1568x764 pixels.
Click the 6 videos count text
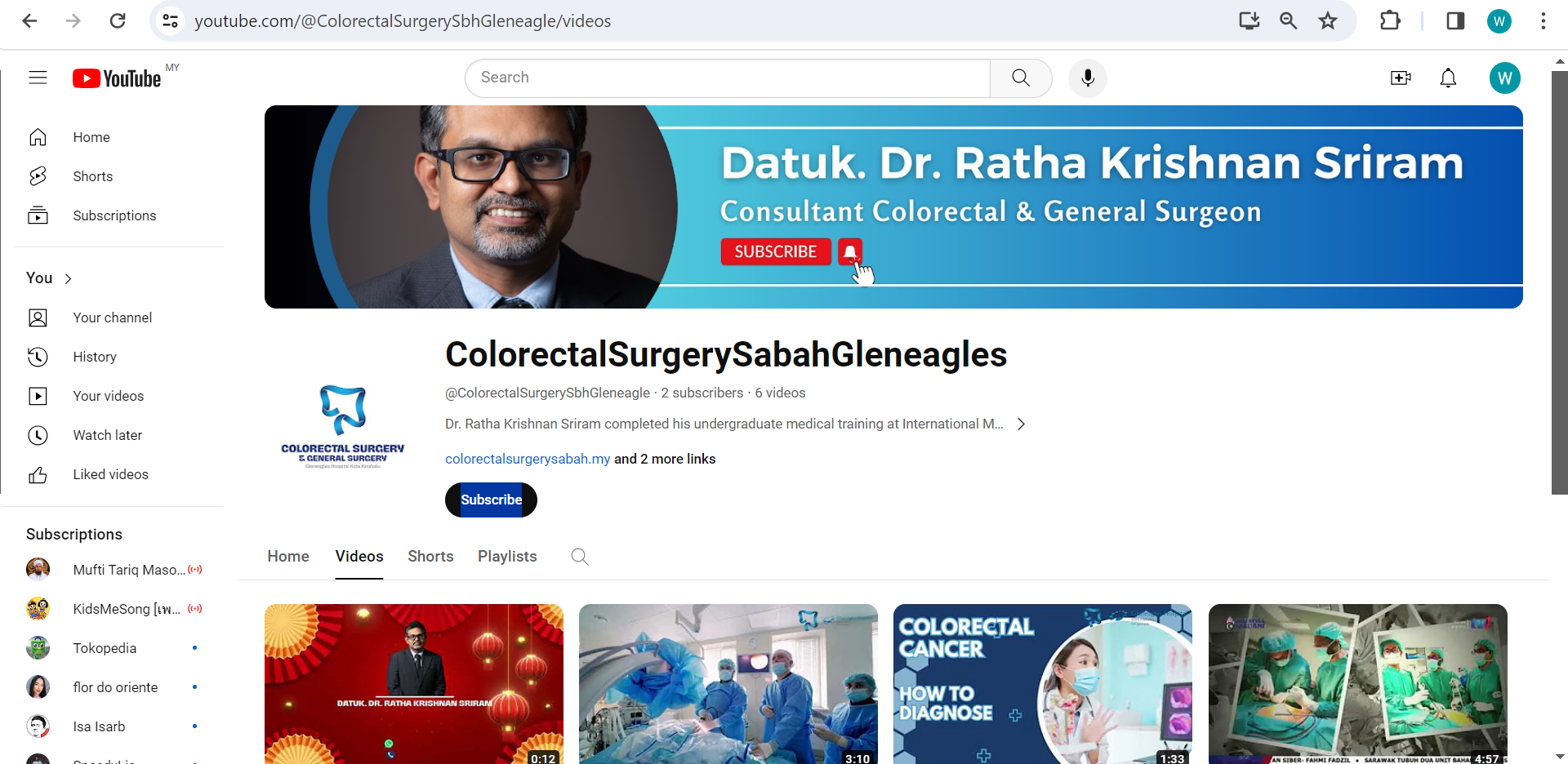(x=780, y=393)
